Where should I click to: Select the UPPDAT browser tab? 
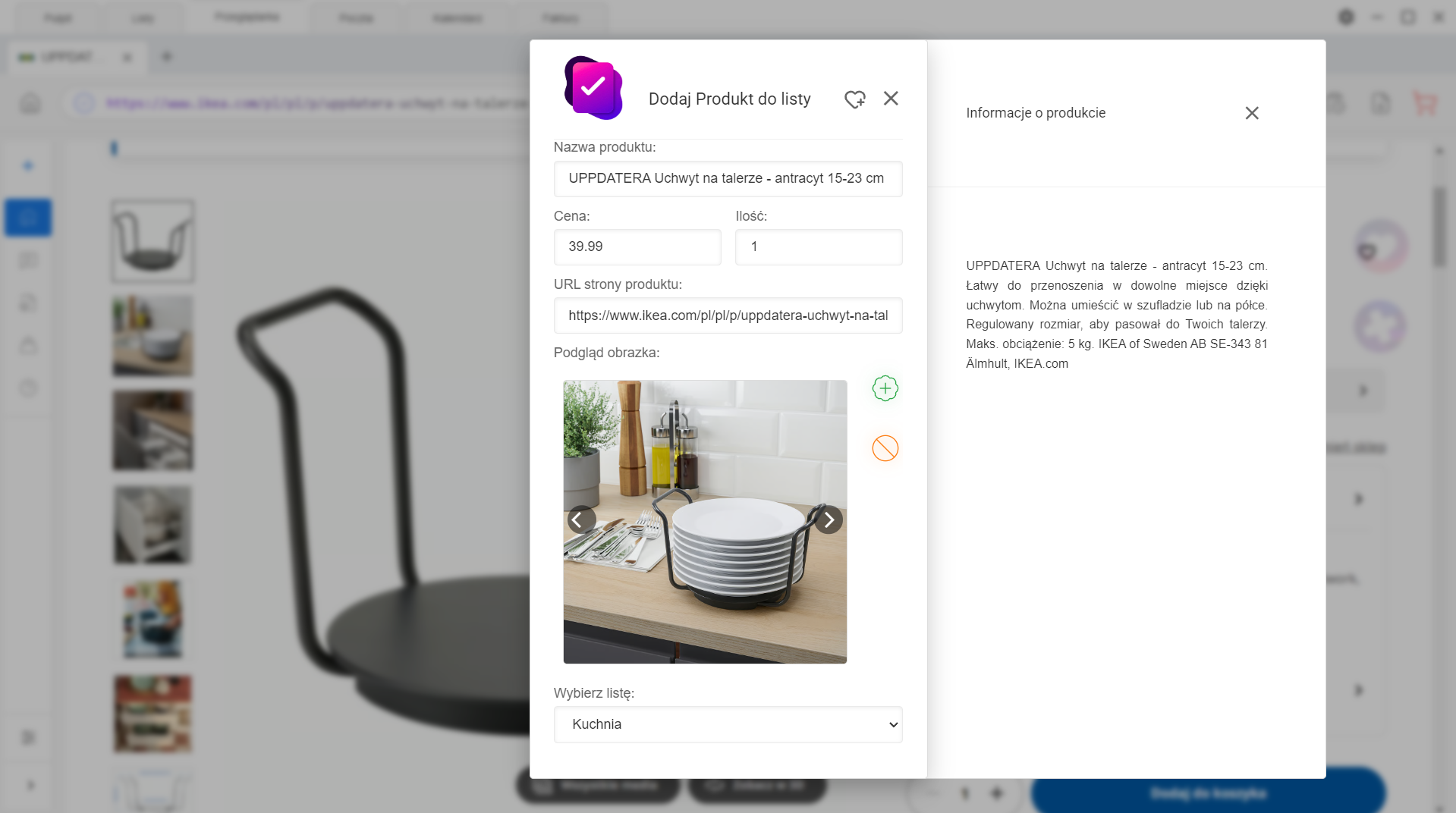tap(68, 56)
